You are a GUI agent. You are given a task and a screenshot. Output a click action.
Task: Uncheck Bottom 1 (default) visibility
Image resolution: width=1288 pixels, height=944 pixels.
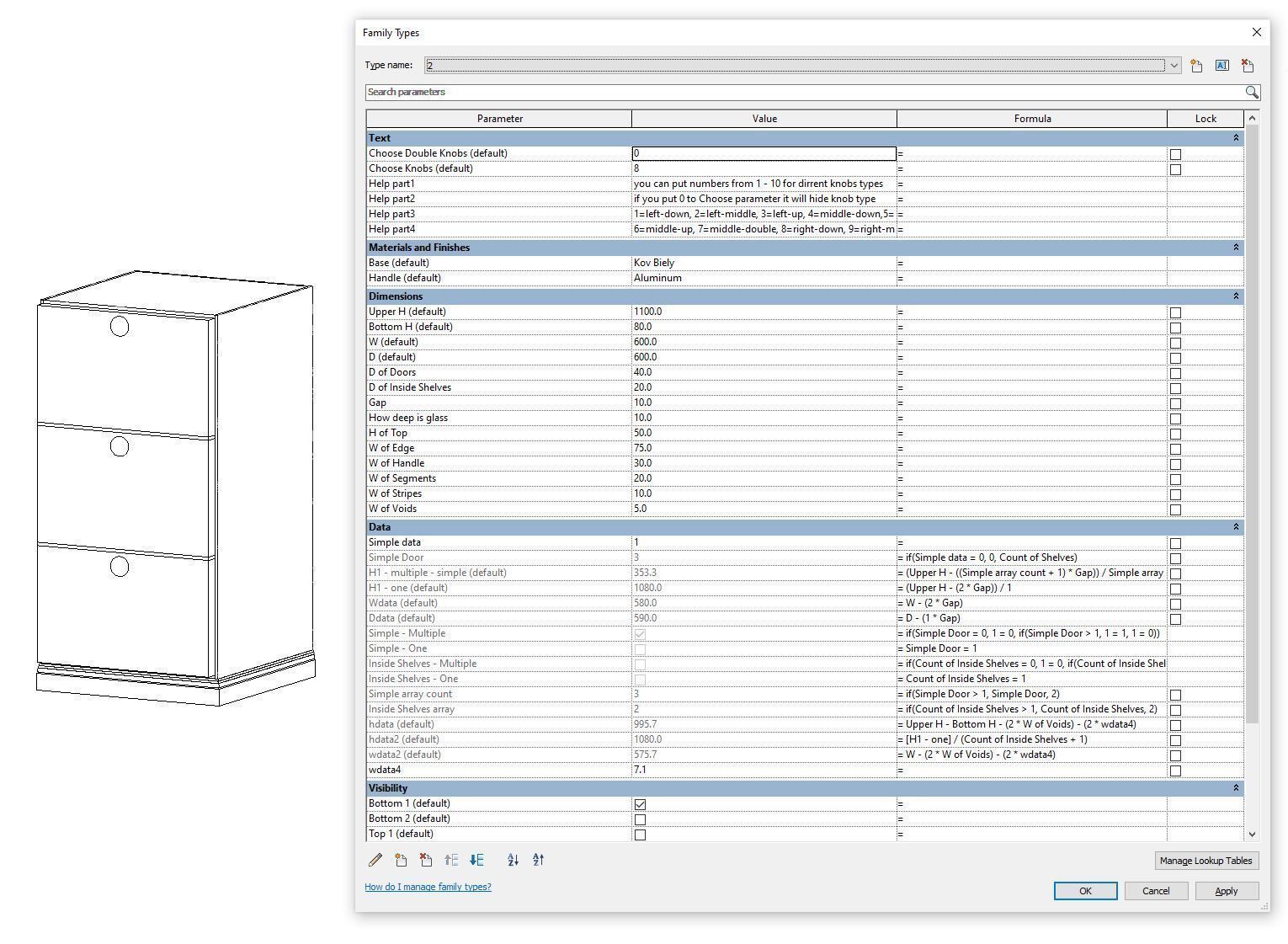pyautogui.click(x=640, y=804)
